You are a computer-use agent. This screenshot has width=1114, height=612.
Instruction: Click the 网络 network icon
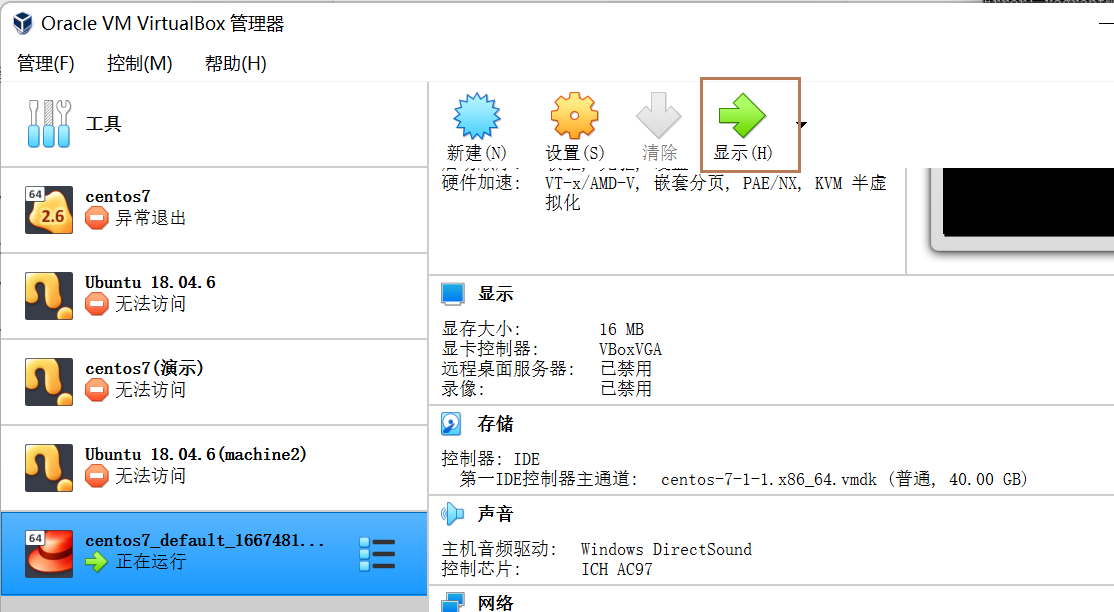pyautogui.click(x=453, y=602)
